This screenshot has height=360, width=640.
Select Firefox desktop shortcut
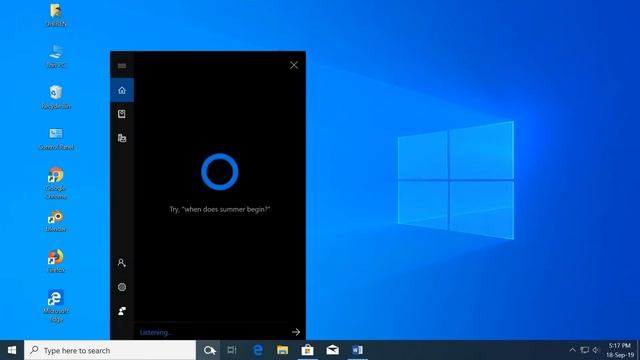56,261
